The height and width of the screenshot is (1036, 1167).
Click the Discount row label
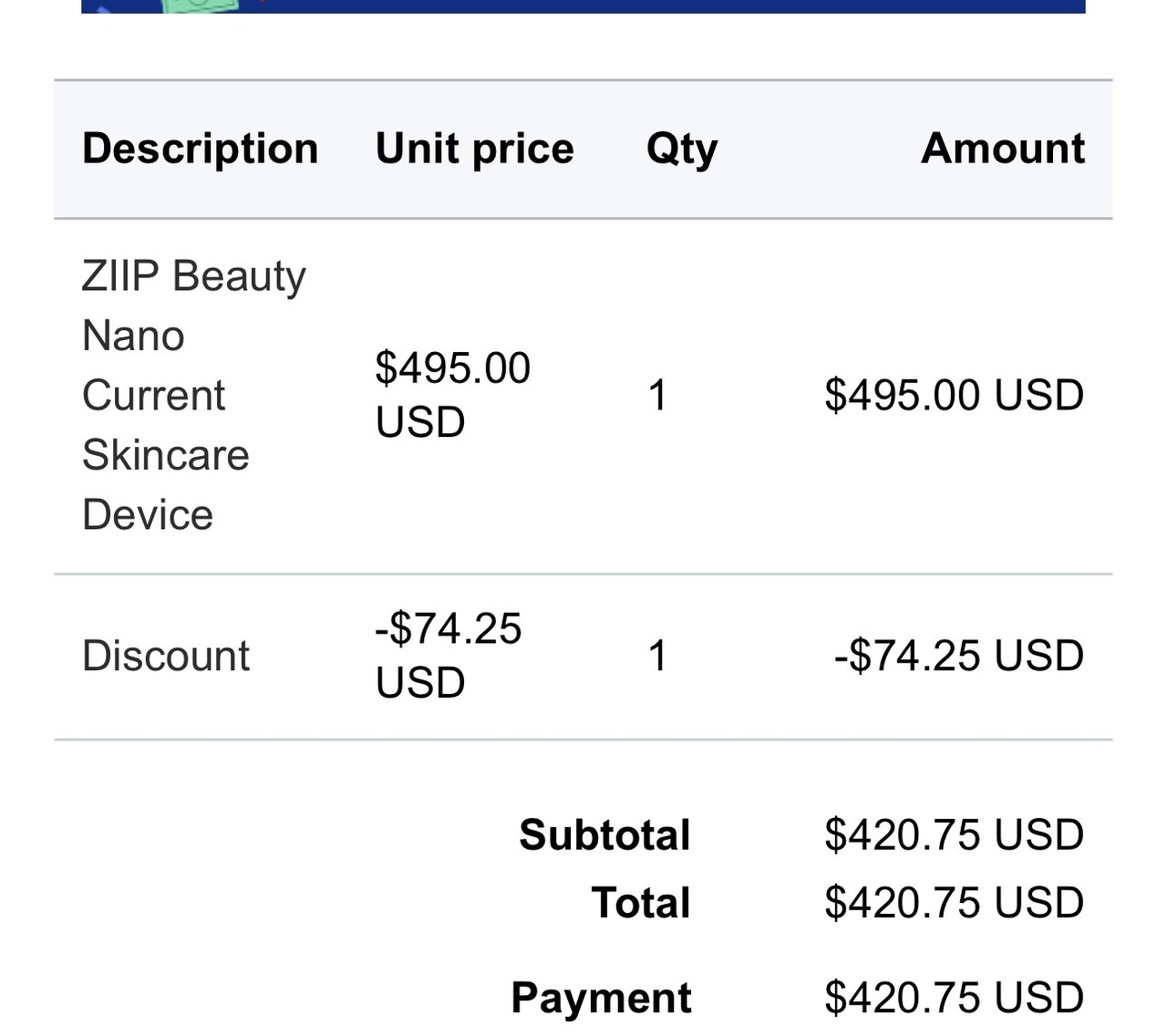click(165, 656)
